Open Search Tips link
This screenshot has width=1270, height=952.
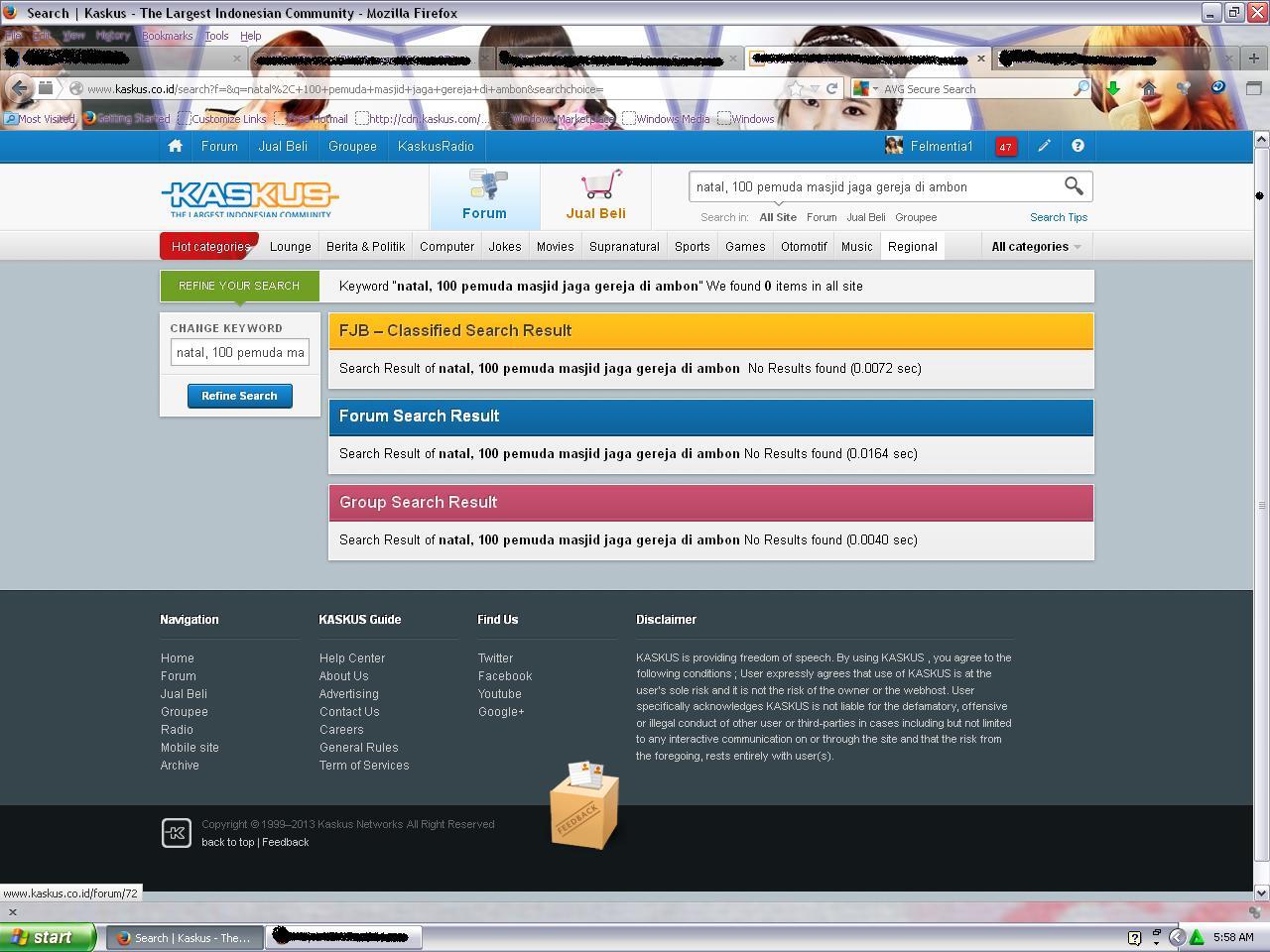point(1059,217)
